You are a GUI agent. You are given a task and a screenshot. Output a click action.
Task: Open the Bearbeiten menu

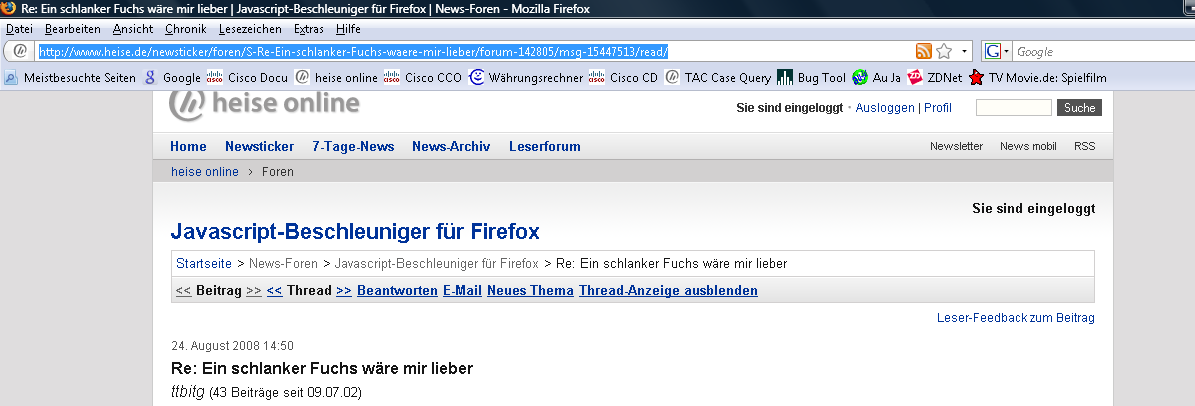pos(72,29)
